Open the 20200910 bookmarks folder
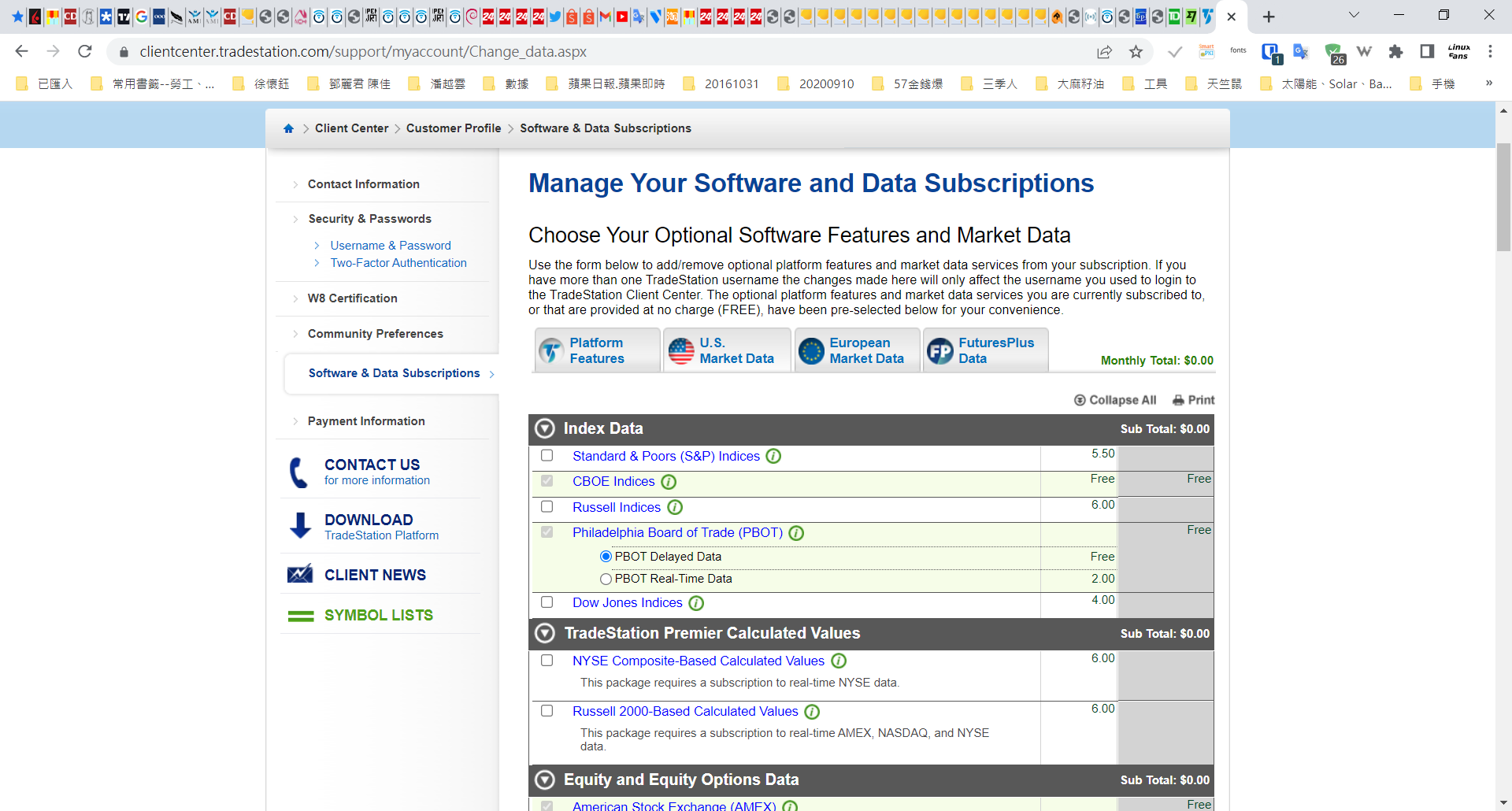 pyautogui.click(x=817, y=84)
